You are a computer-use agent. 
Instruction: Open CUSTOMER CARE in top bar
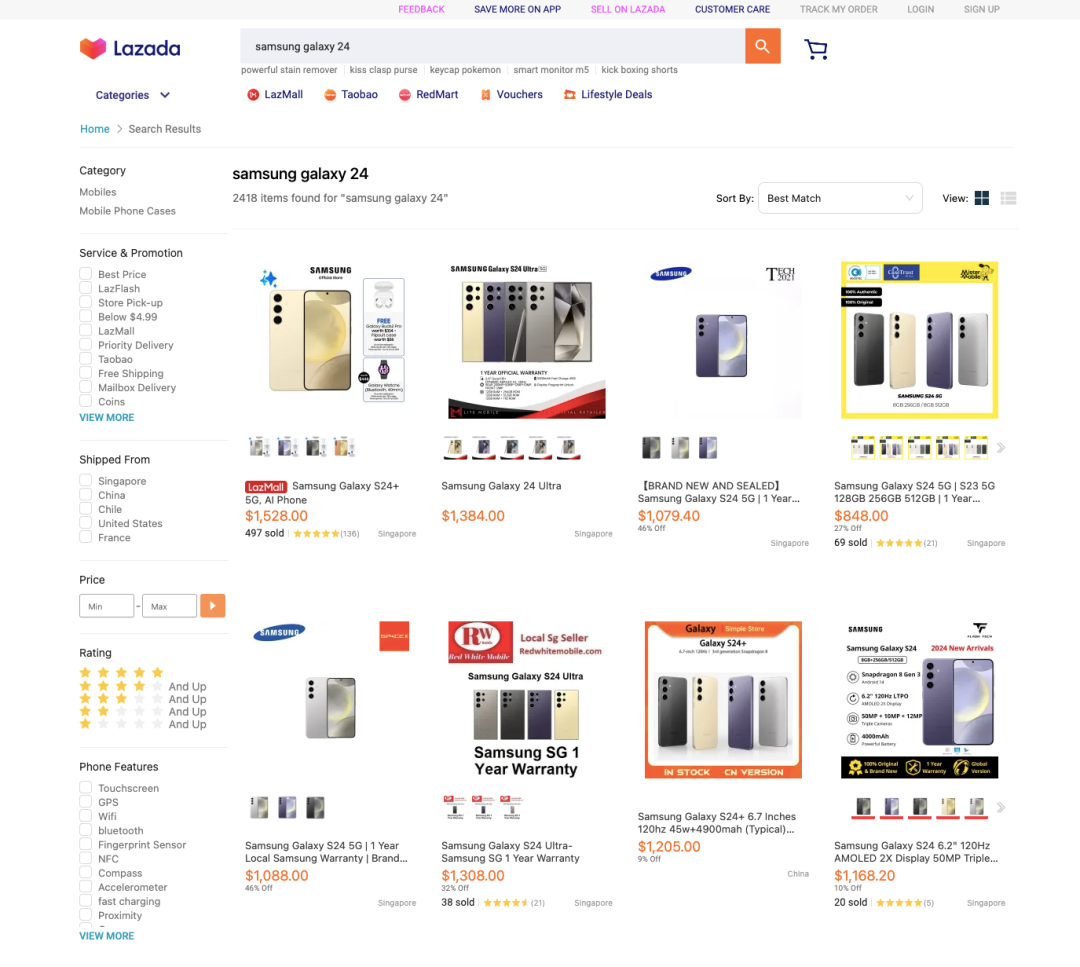(732, 10)
